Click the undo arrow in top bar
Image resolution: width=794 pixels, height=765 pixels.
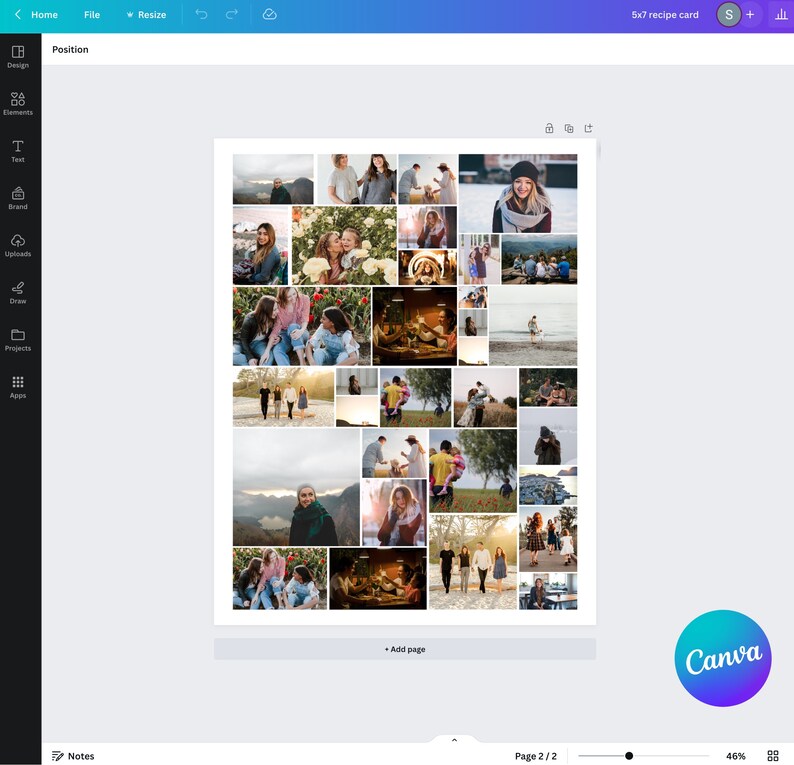[x=202, y=14]
